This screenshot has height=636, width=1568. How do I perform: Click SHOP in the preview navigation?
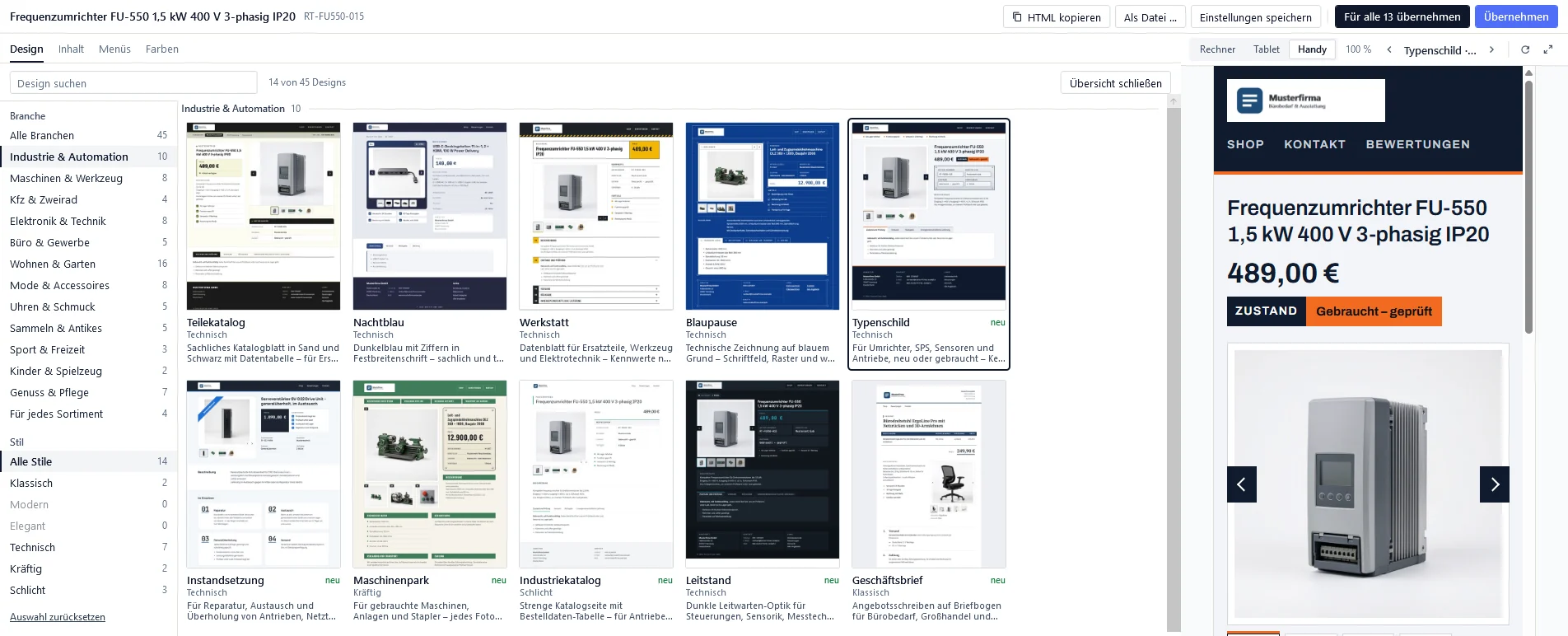click(x=1245, y=144)
